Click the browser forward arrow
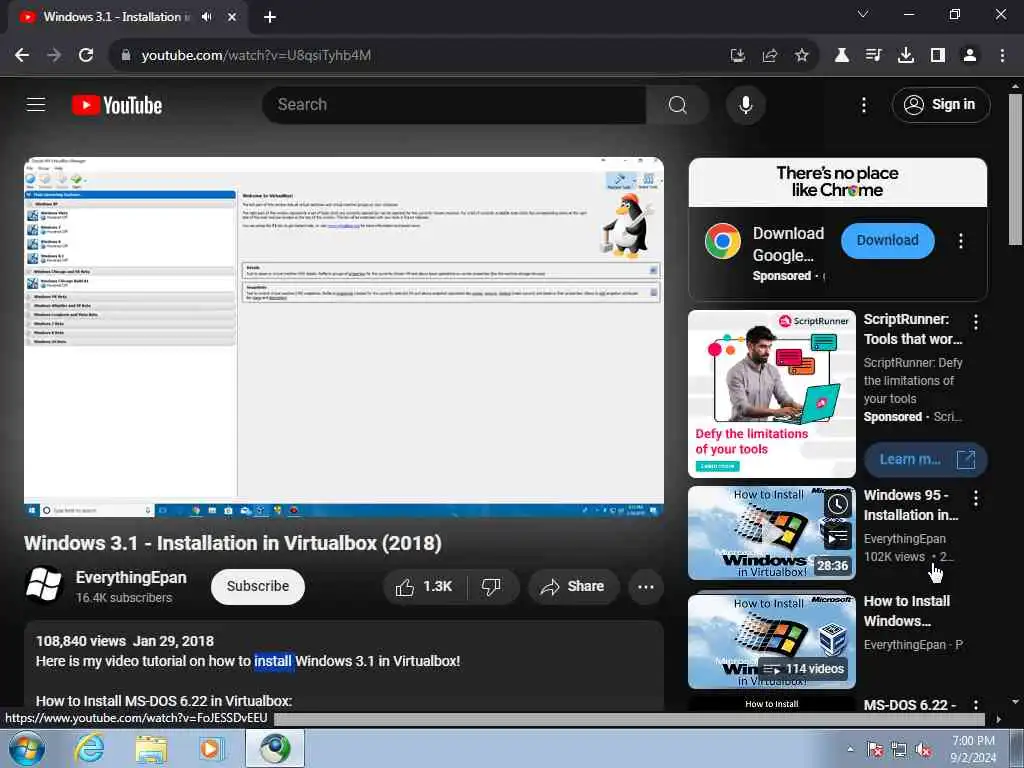Image resolution: width=1024 pixels, height=768 pixels. pos(54,56)
